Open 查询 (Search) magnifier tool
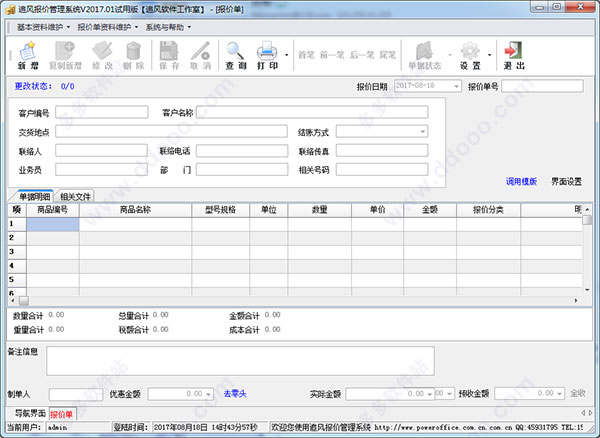Image resolution: width=600 pixels, height=438 pixels. coord(235,55)
